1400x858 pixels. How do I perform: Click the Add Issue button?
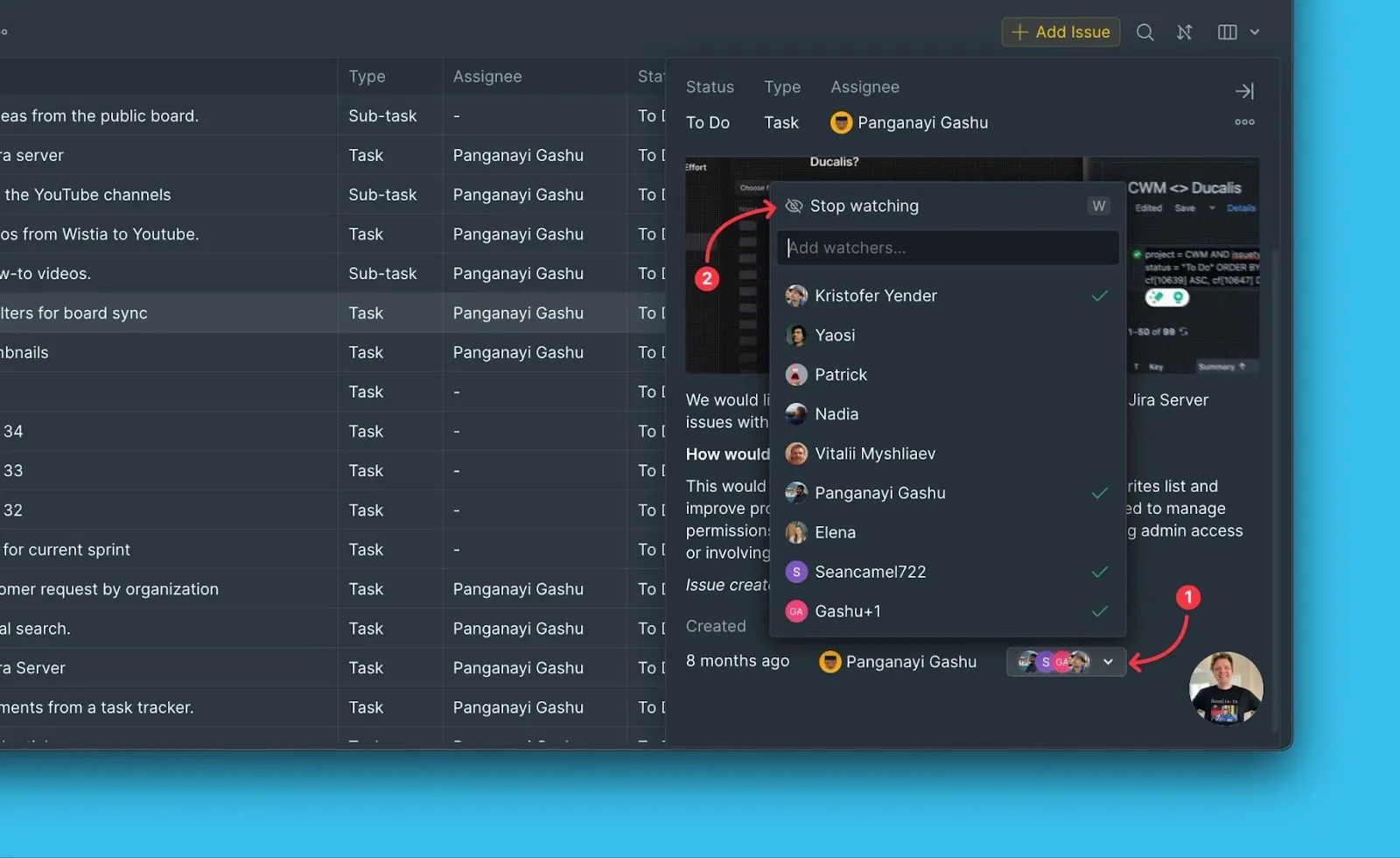click(1060, 32)
